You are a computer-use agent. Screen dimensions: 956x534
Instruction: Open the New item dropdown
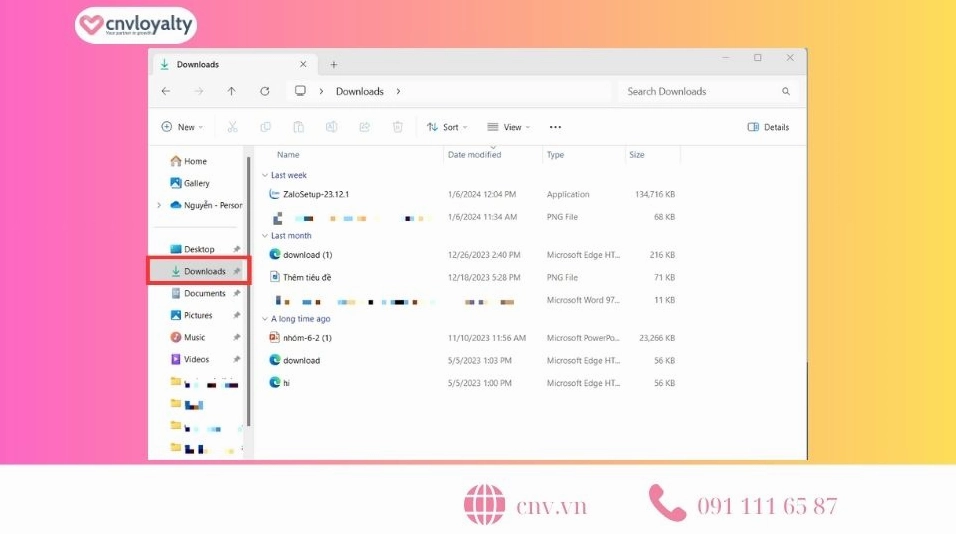point(182,127)
